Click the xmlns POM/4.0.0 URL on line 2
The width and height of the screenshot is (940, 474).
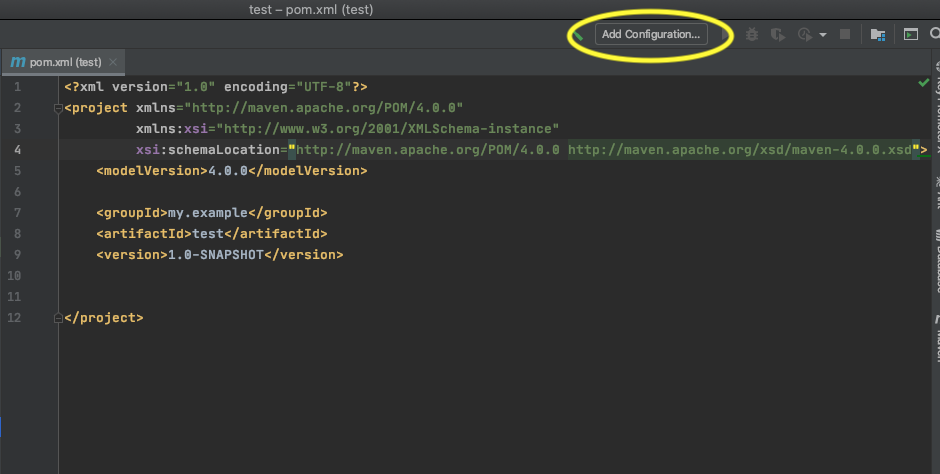(x=324, y=108)
